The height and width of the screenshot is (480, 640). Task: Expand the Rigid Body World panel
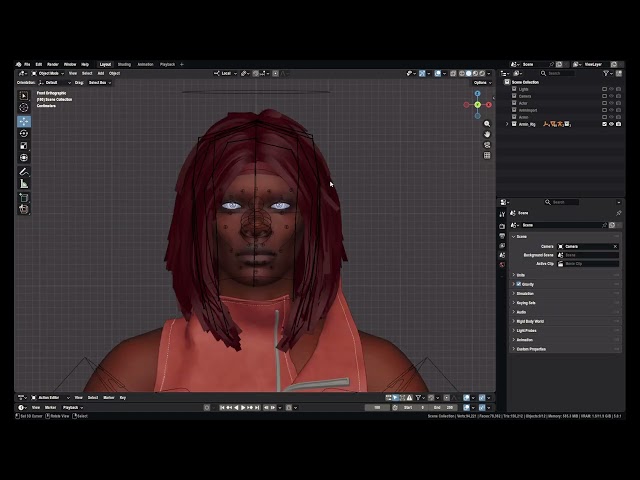(x=565, y=321)
